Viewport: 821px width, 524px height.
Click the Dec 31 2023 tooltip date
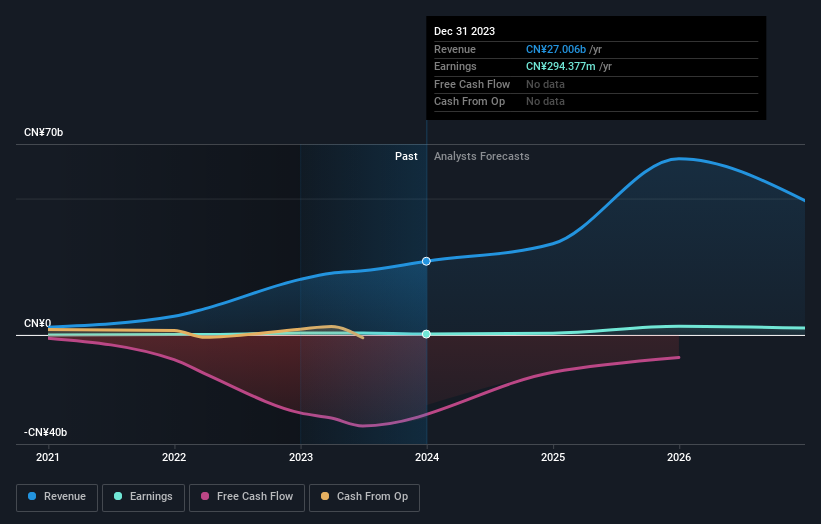464,31
